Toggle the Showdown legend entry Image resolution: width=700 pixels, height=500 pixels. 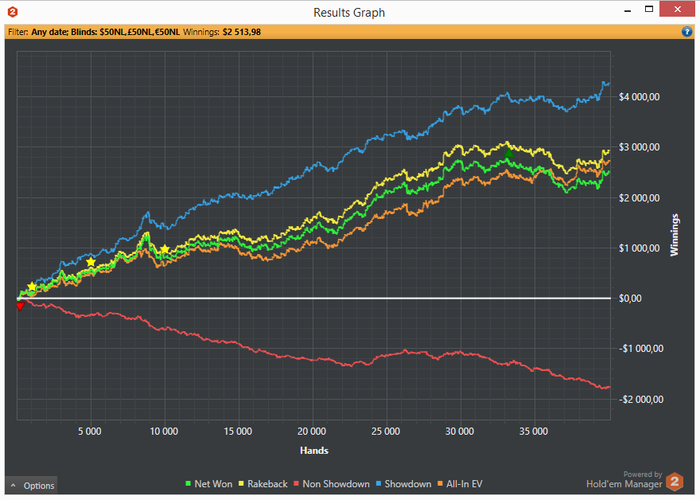(404, 484)
